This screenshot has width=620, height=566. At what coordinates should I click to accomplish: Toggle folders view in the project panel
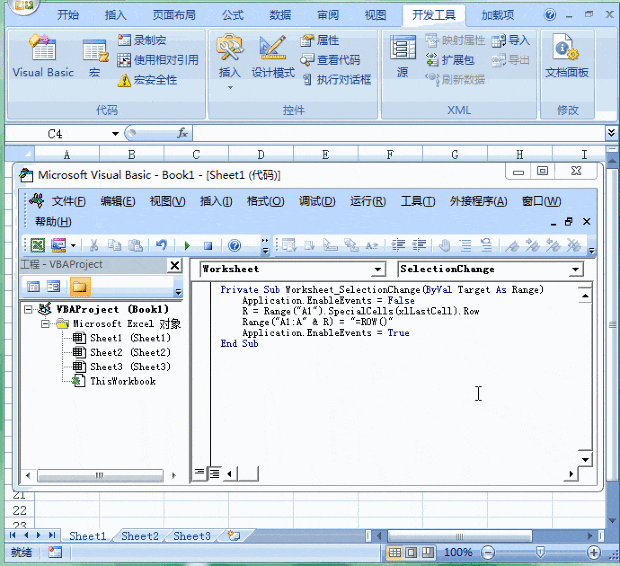(79, 287)
